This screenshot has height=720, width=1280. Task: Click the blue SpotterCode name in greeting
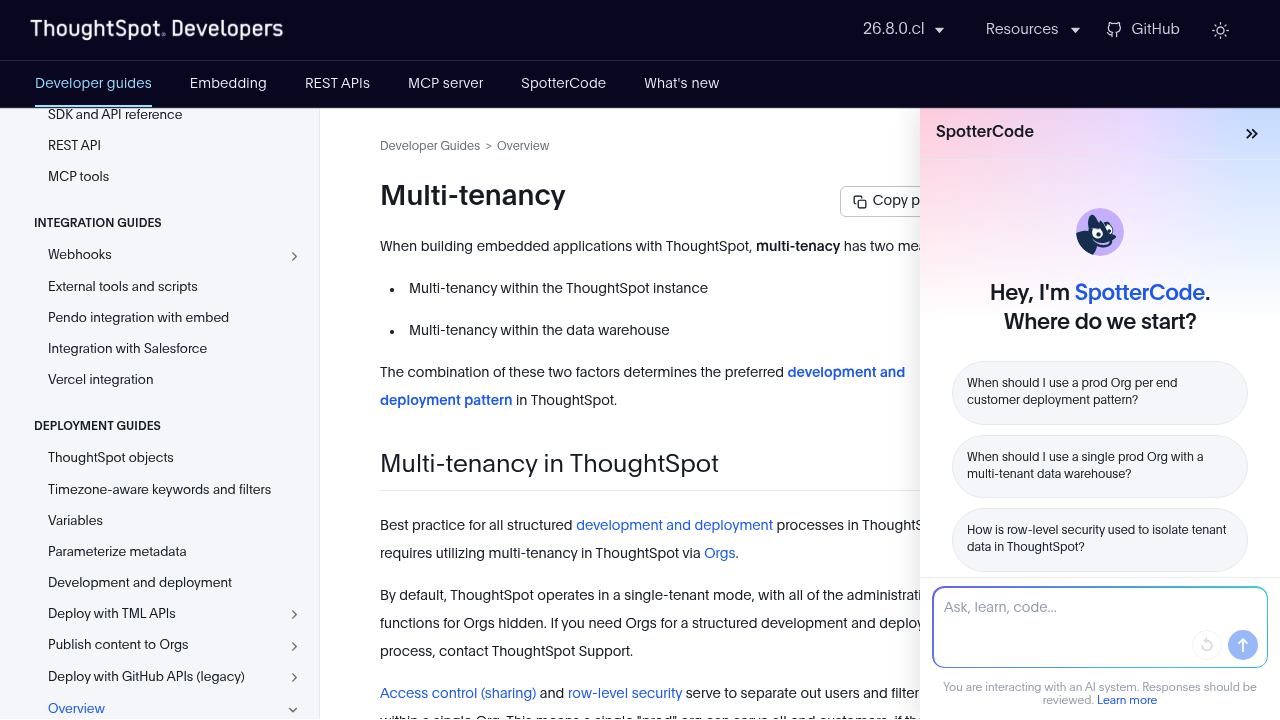tap(1140, 293)
